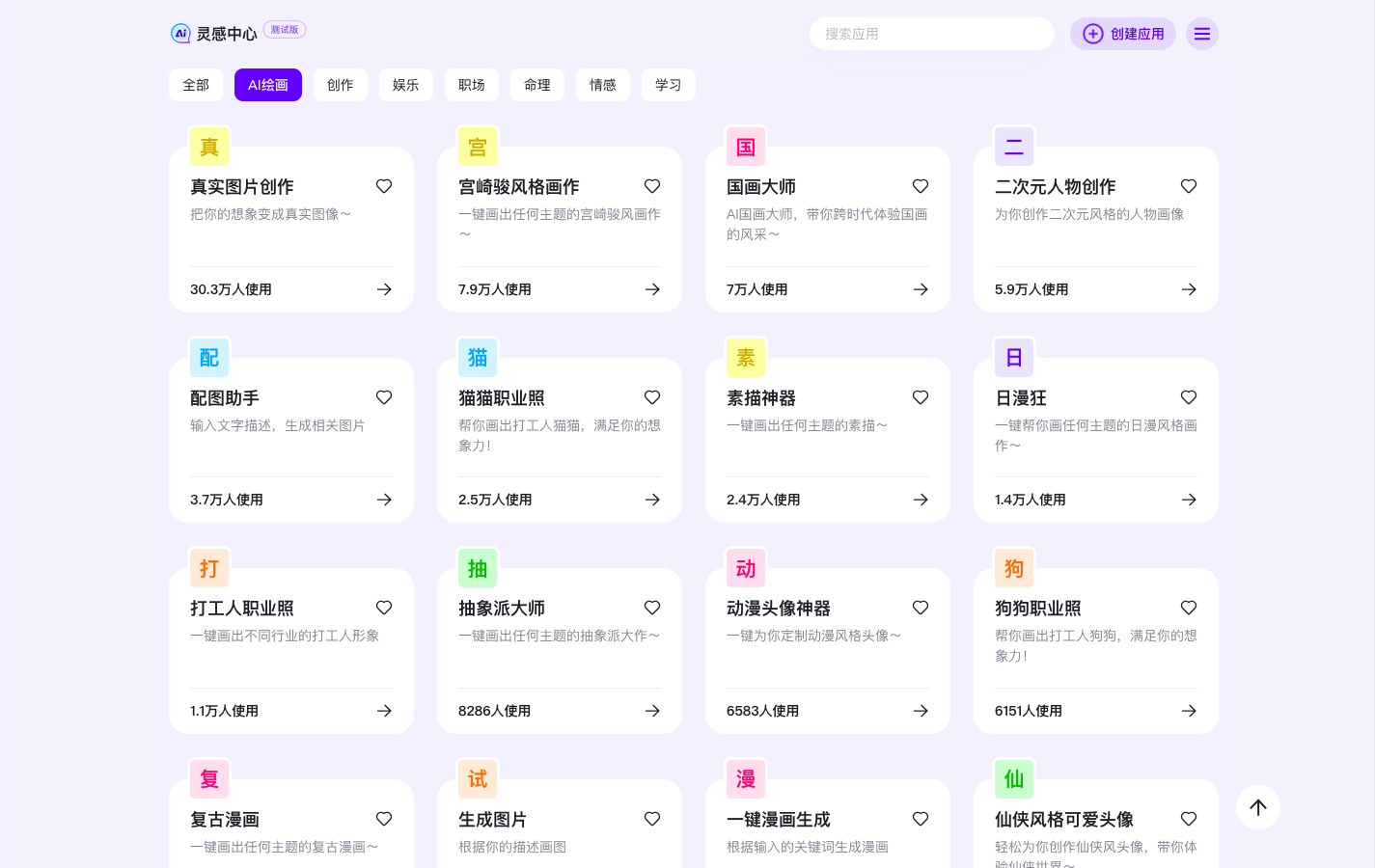Click the 猫 icon for 猫猫职业照
Screen dimensions: 1375x868
click(478, 358)
